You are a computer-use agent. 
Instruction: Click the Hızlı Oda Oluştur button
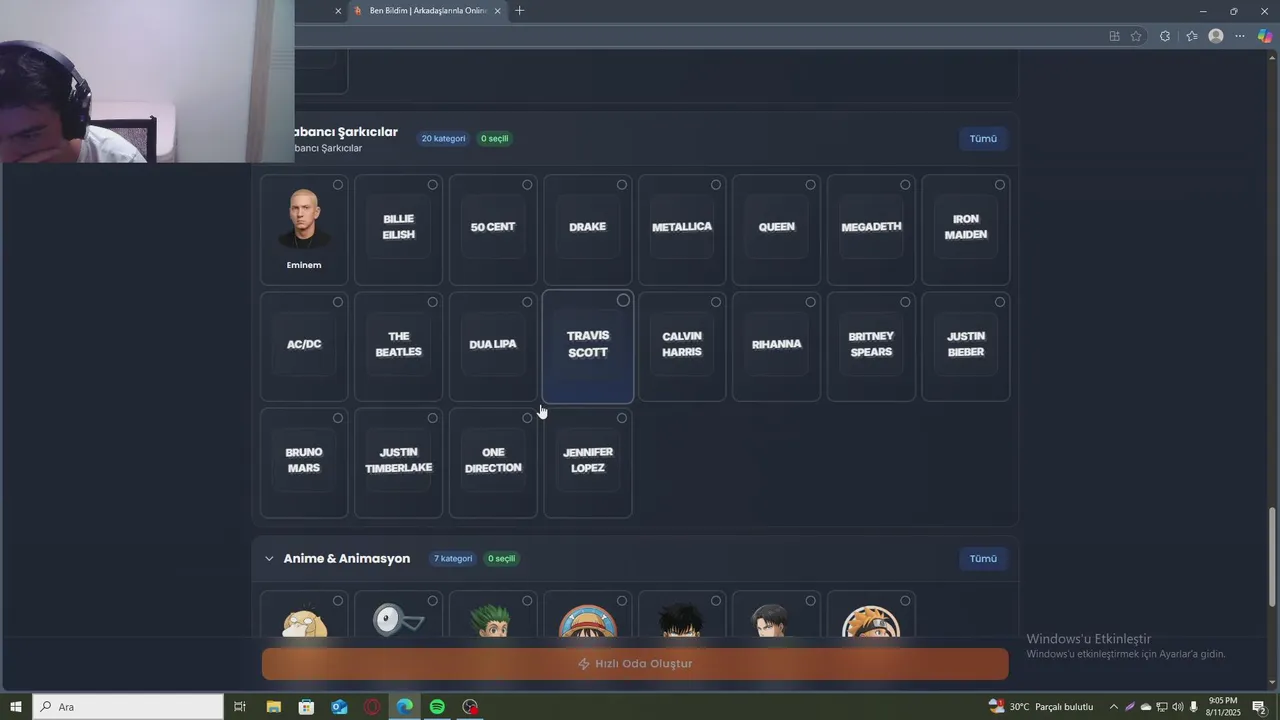click(635, 664)
